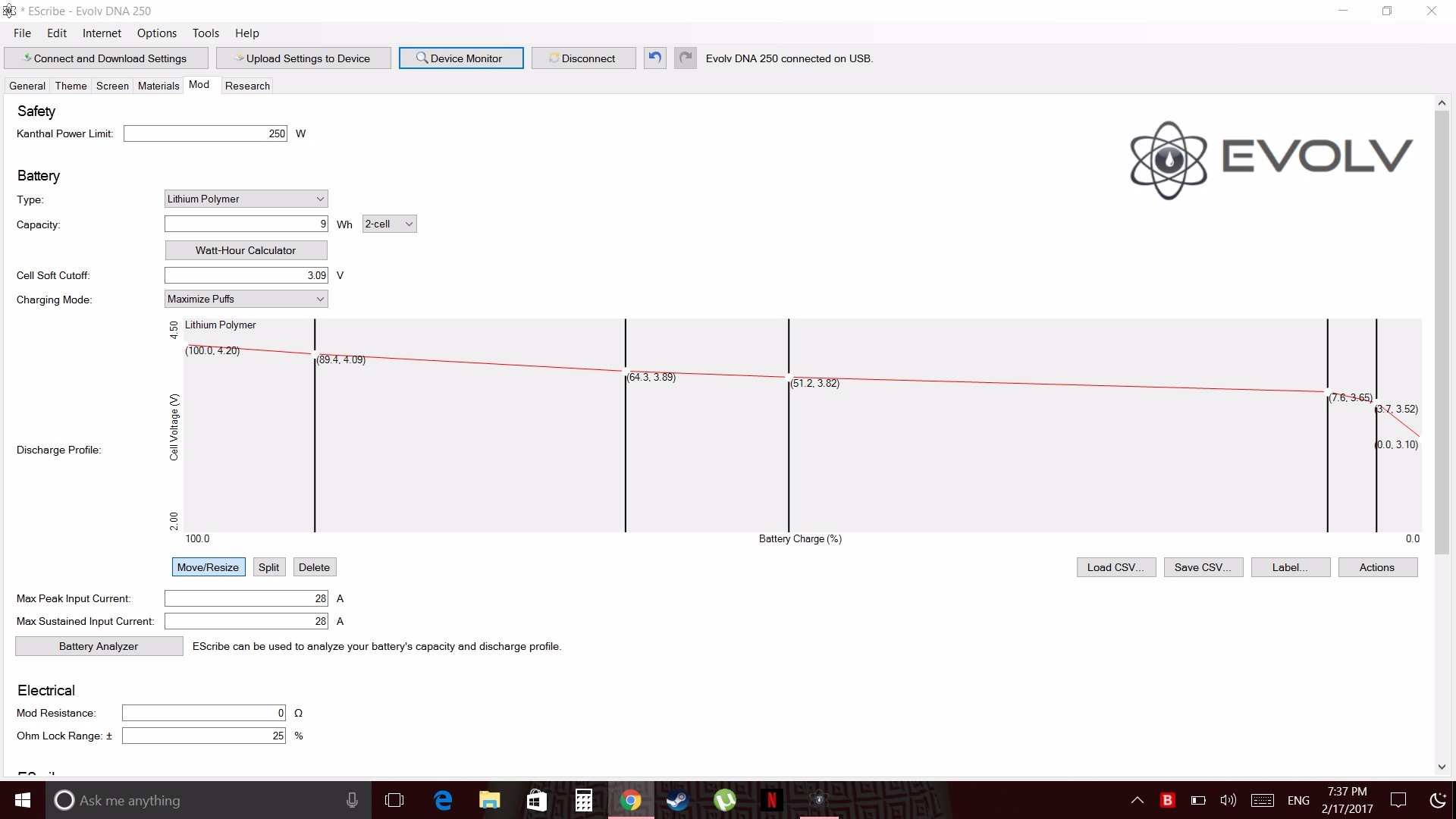Click the Disconnect button
The width and height of the screenshot is (1456, 819).
coord(583,58)
